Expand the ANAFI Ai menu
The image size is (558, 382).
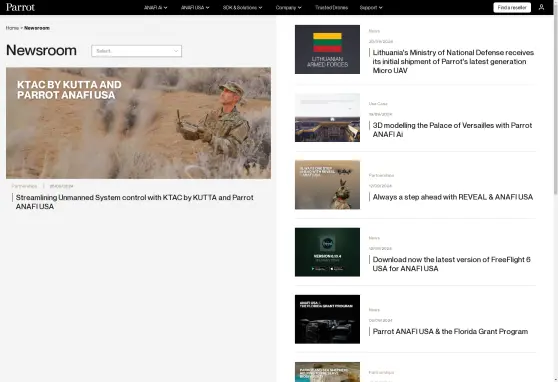[156, 7]
